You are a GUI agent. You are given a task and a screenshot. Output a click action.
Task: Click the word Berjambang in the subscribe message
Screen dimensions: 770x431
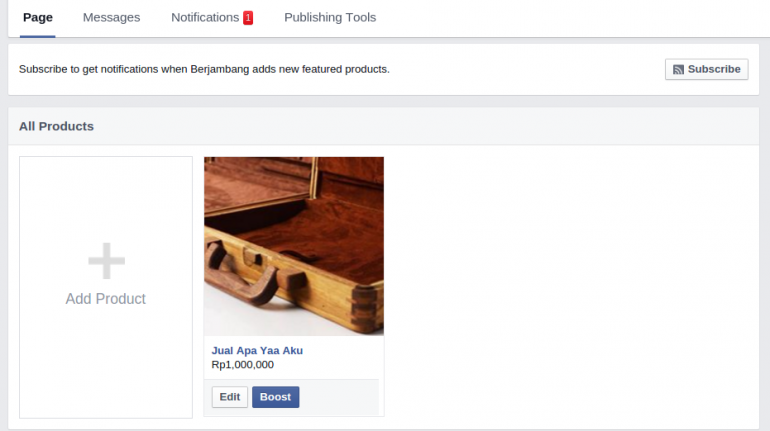pyautogui.click(x=220, y=70)
